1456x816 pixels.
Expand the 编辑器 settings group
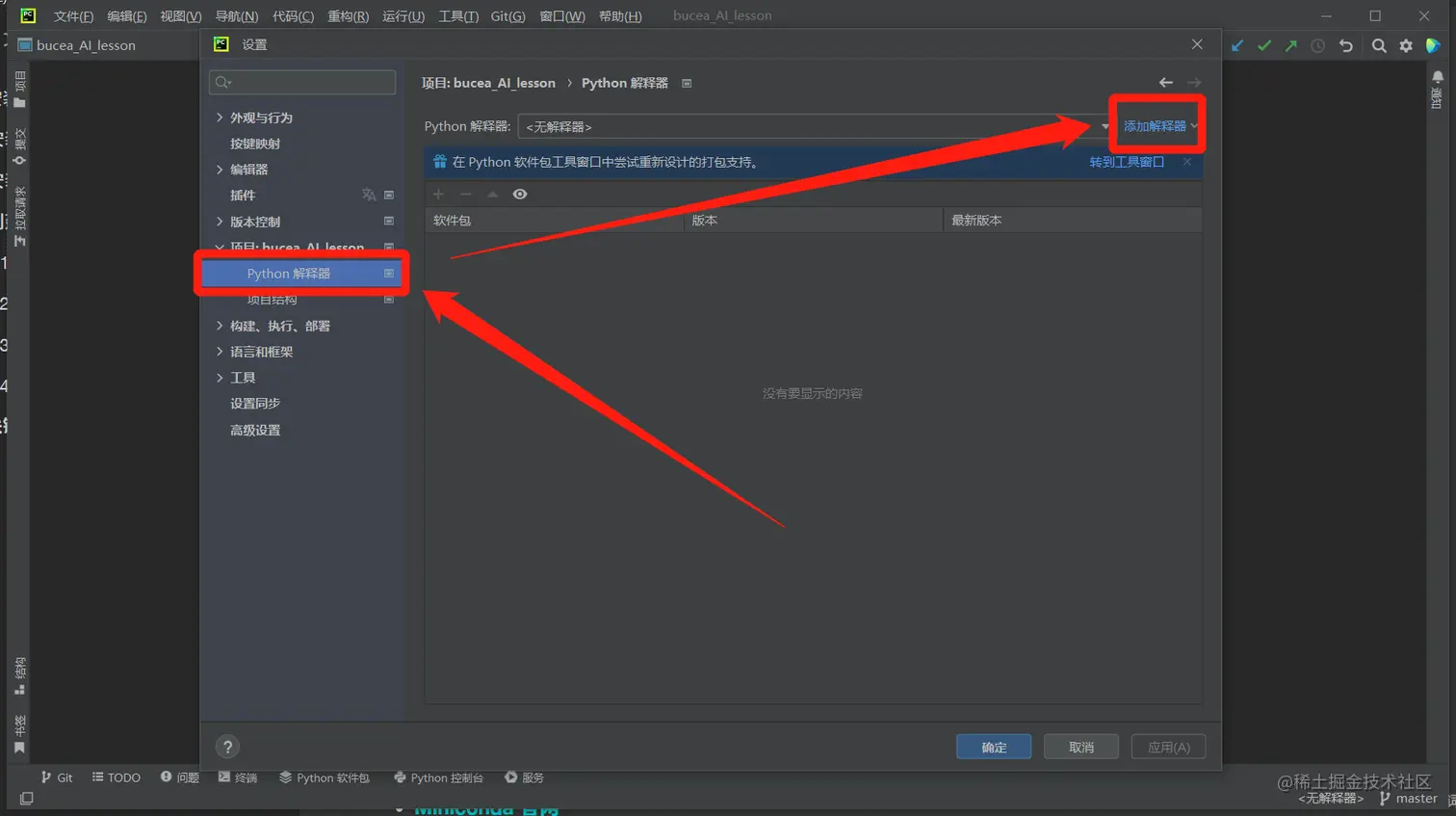coord(220,170)
